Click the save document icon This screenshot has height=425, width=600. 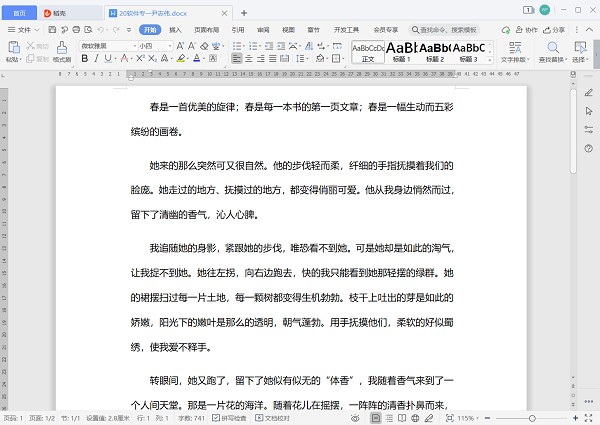click(x=52, y=30)
